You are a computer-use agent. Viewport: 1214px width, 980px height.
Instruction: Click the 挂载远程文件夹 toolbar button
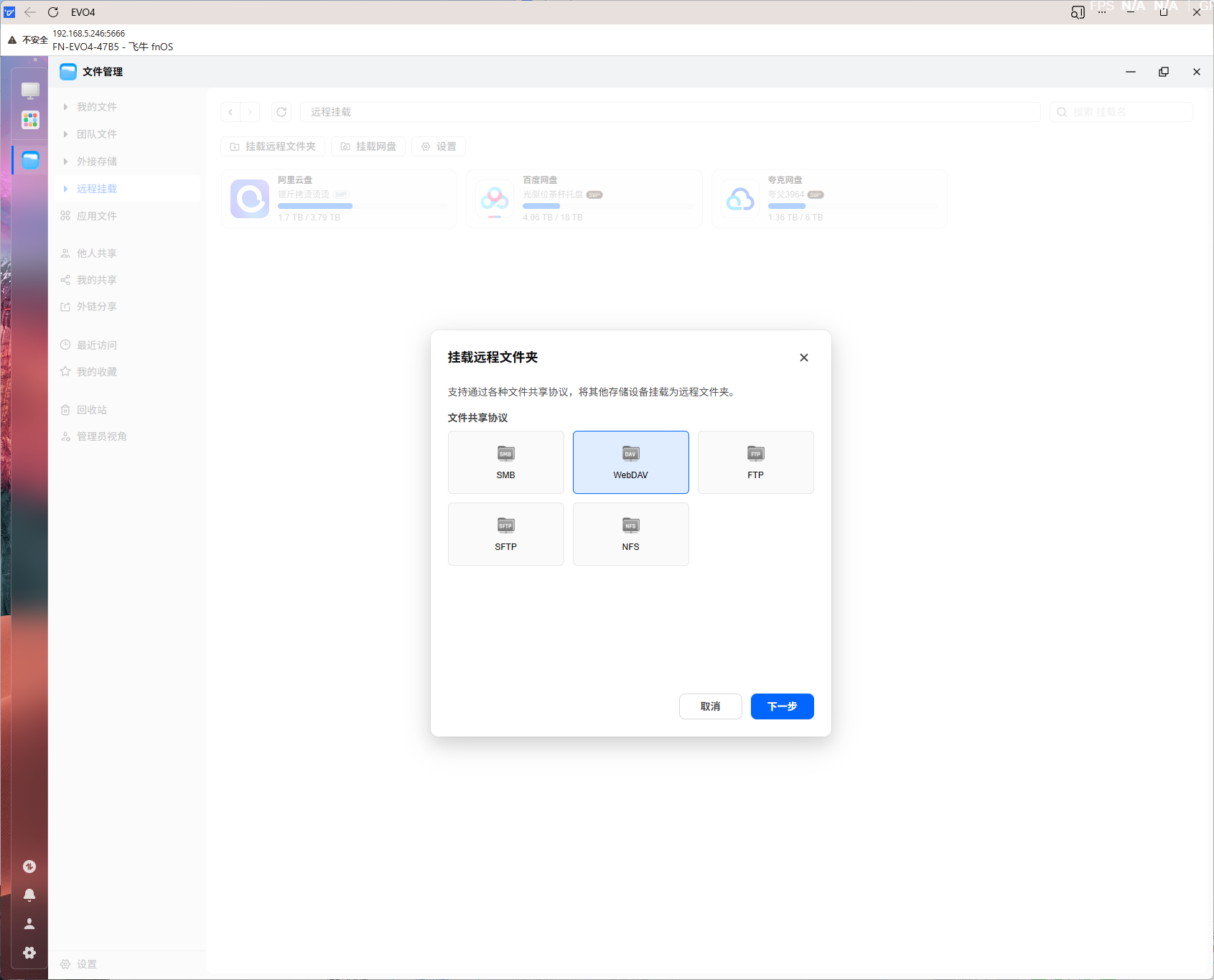pos(273,146)
